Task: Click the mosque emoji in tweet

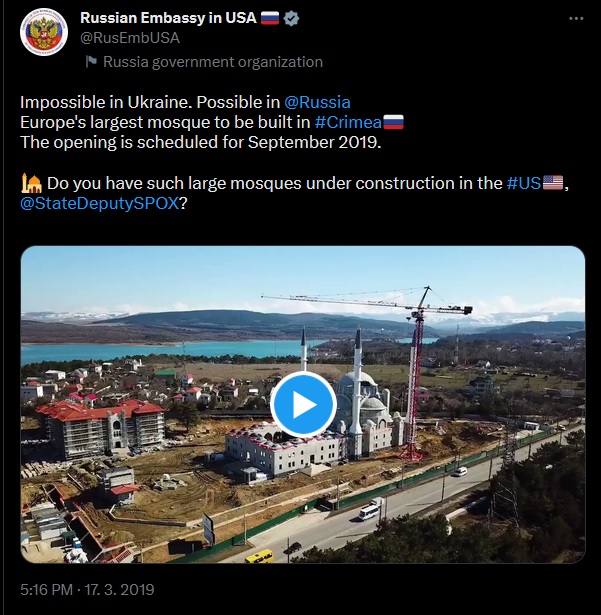Action: tap(31, 183)
